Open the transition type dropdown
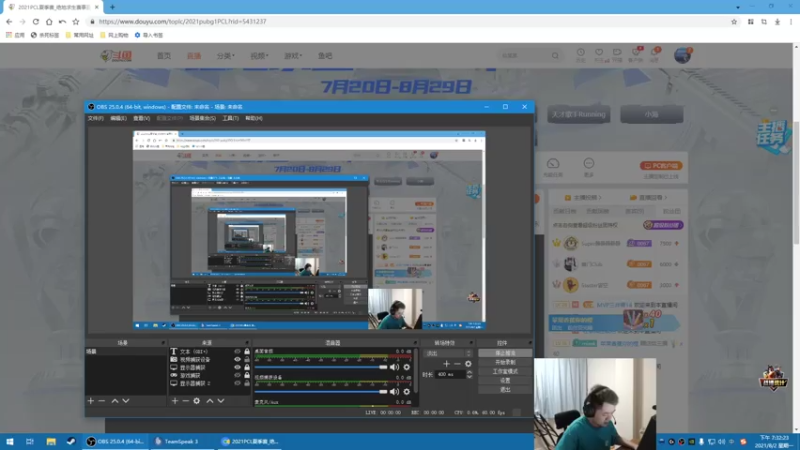This screenshot has height=450, width=800. [448, 353]
